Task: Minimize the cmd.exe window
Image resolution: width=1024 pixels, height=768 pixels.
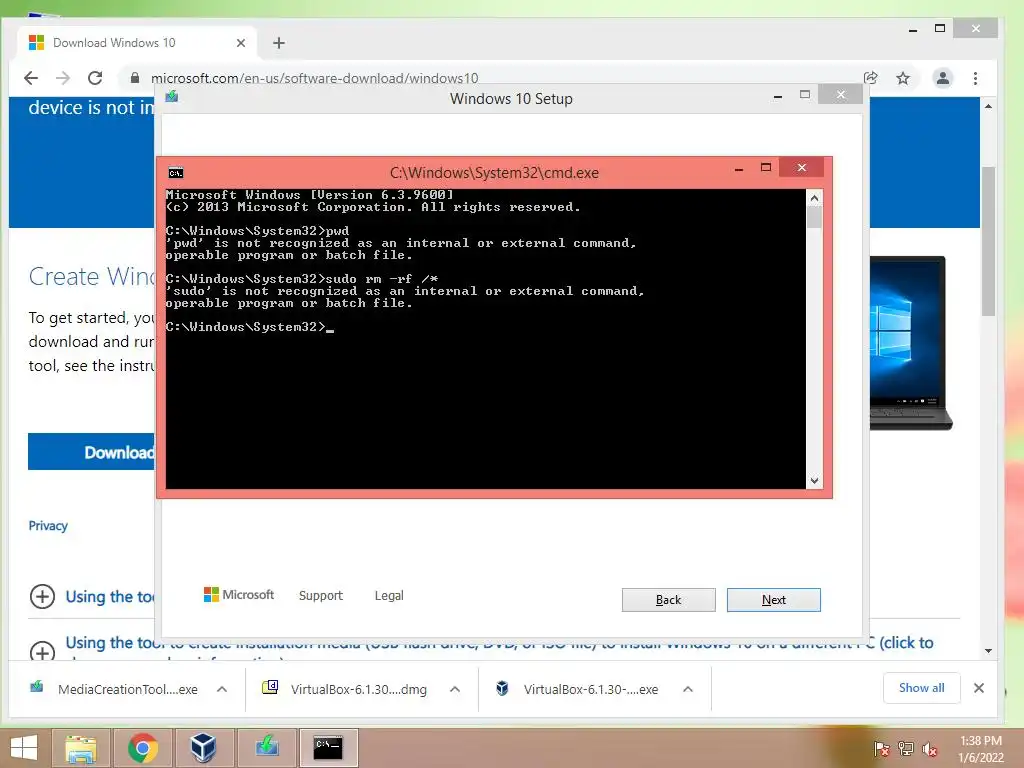Action: [x=739, y=168]
